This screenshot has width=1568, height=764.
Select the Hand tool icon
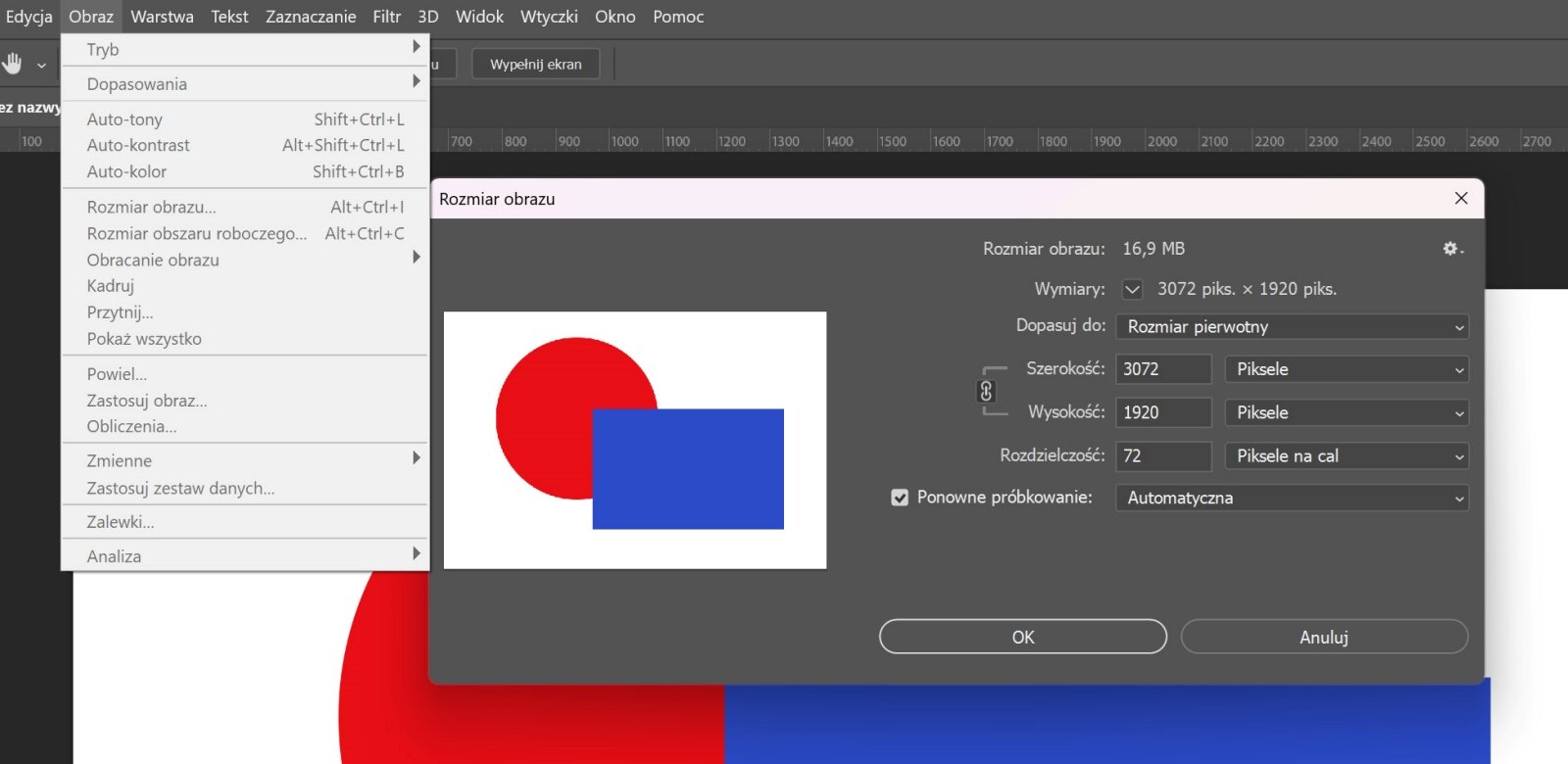(x=12, y=65)
